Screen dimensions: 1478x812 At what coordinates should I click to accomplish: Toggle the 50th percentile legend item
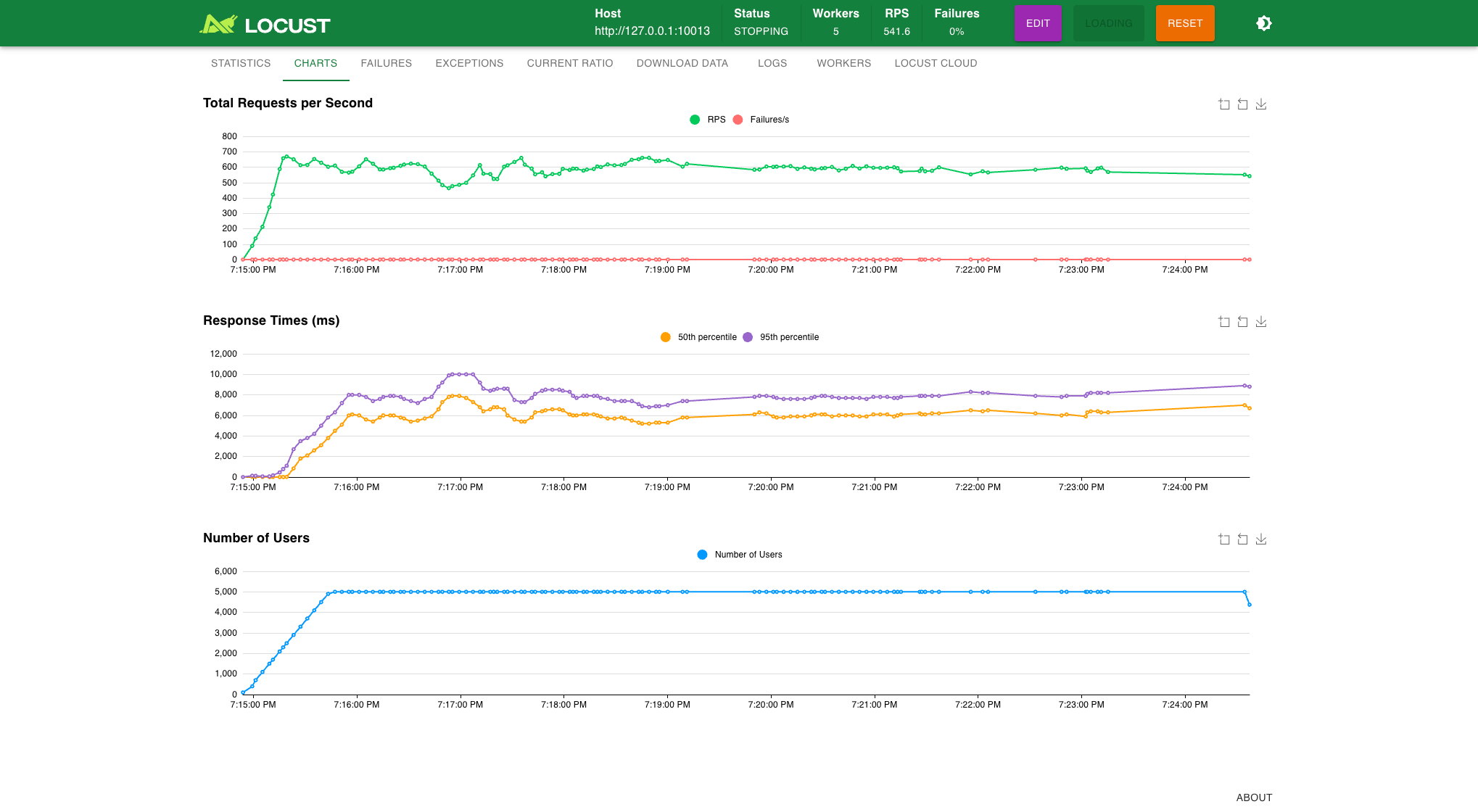pos(698,337)
